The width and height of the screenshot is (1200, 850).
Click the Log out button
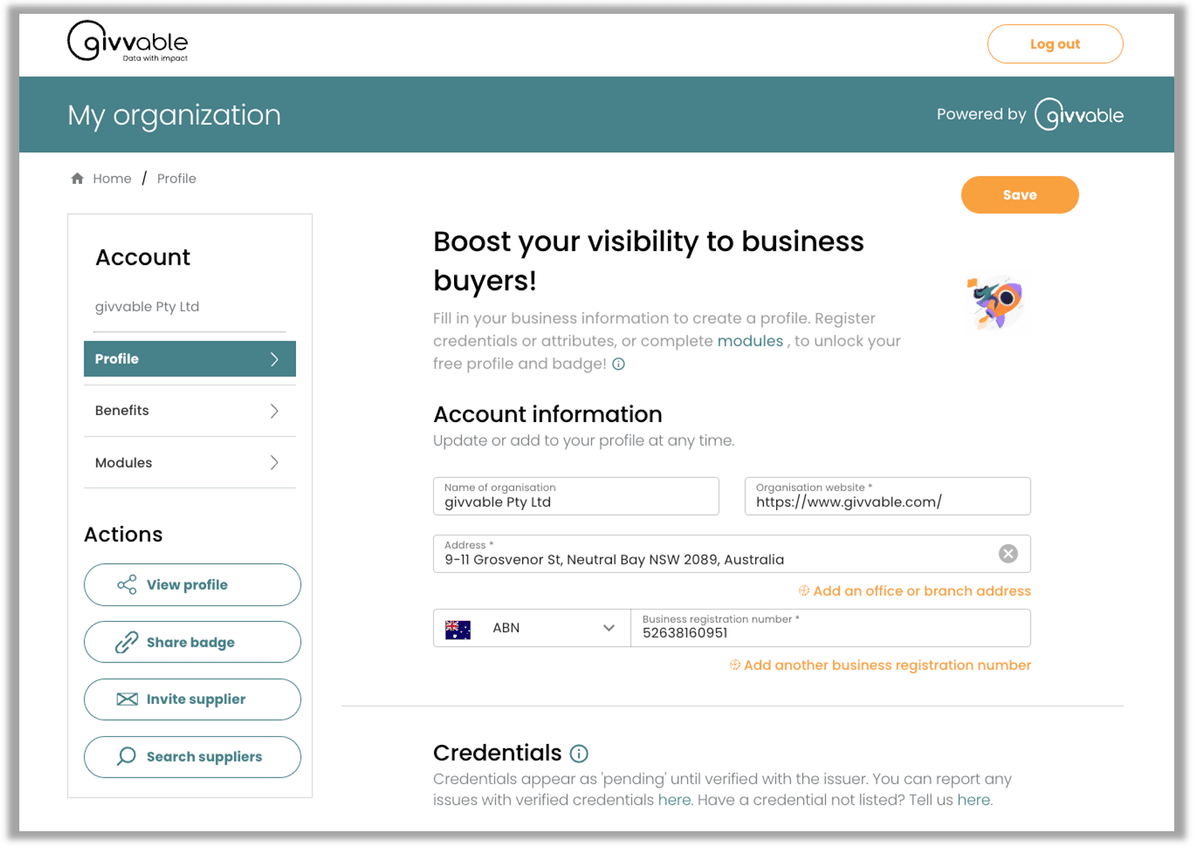click(x=1055, y=44)
